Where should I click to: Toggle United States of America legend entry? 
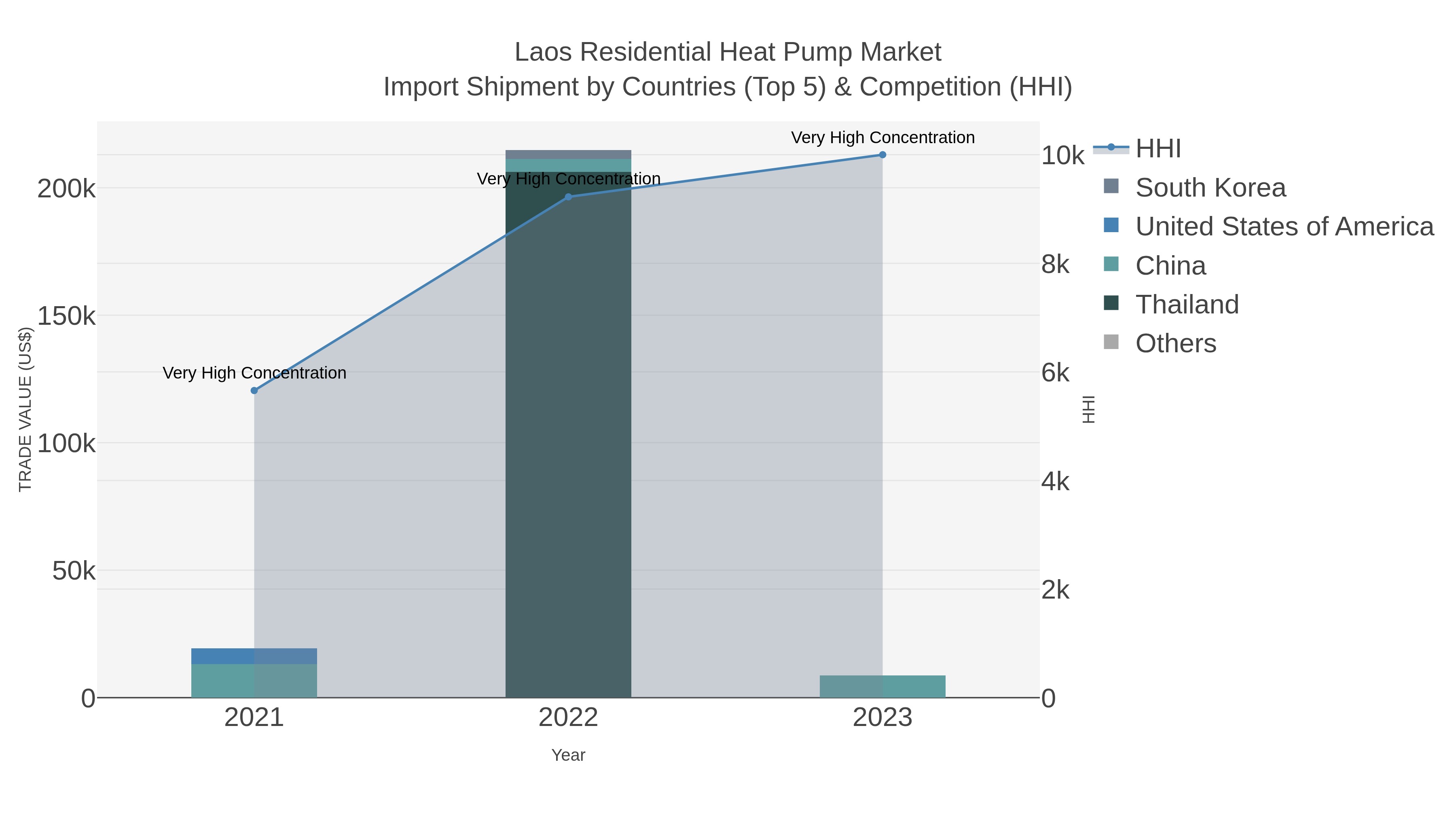tap(1269, 226)
